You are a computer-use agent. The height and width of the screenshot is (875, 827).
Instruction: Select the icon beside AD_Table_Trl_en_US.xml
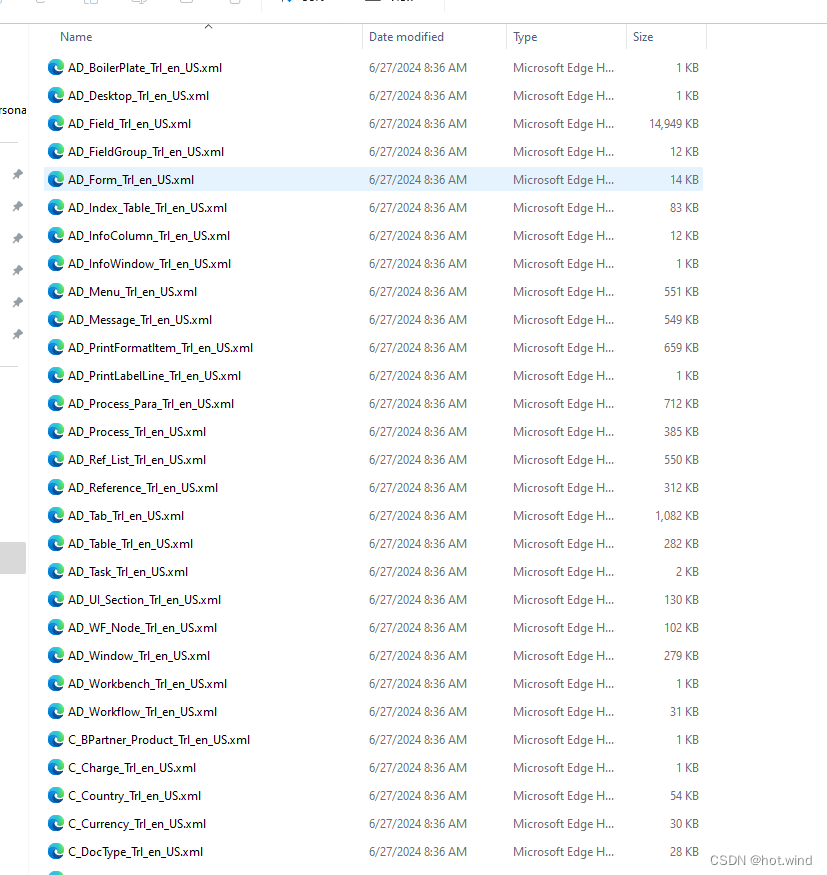tap(56, 544)
